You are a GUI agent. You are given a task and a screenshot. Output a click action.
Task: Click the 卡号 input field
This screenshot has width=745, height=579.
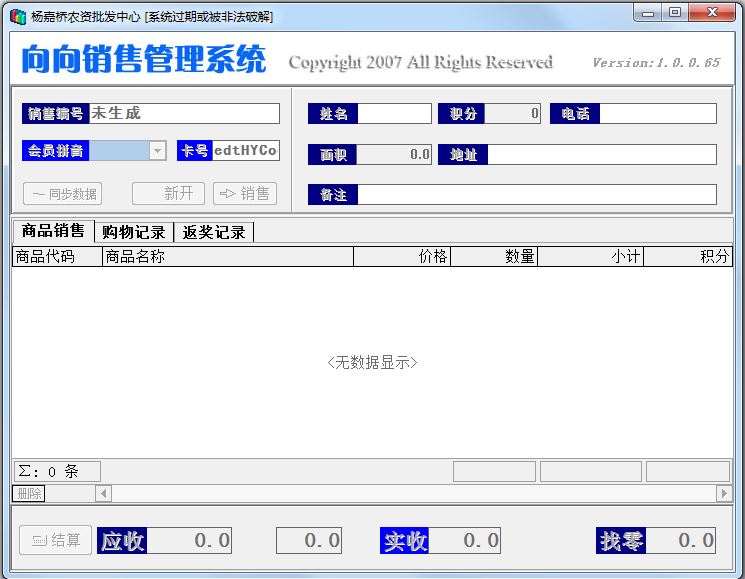click(245, 151)
